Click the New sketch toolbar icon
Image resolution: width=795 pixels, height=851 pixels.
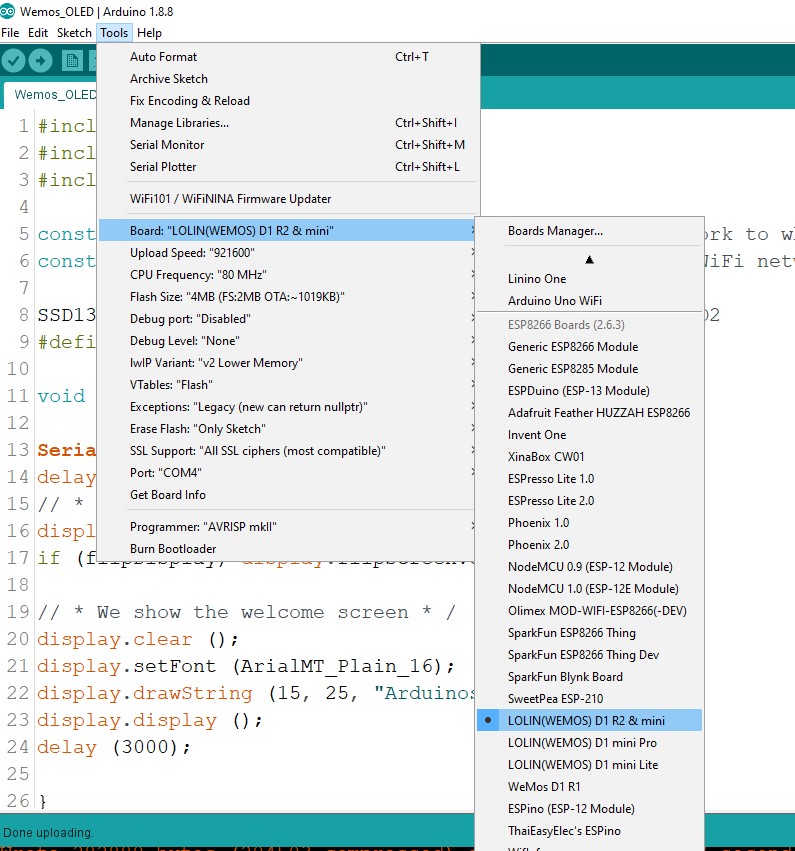pyautogui.click(x=72, y=60)
